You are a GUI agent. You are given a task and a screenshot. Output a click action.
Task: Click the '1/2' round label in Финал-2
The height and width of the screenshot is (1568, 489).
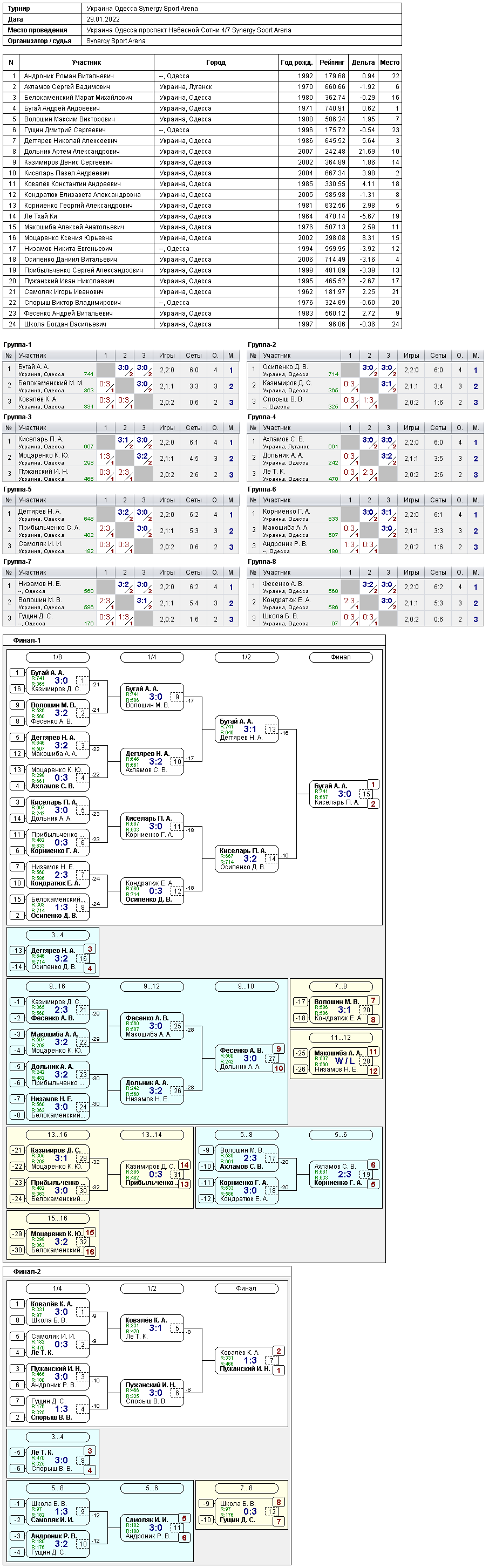152,1289
